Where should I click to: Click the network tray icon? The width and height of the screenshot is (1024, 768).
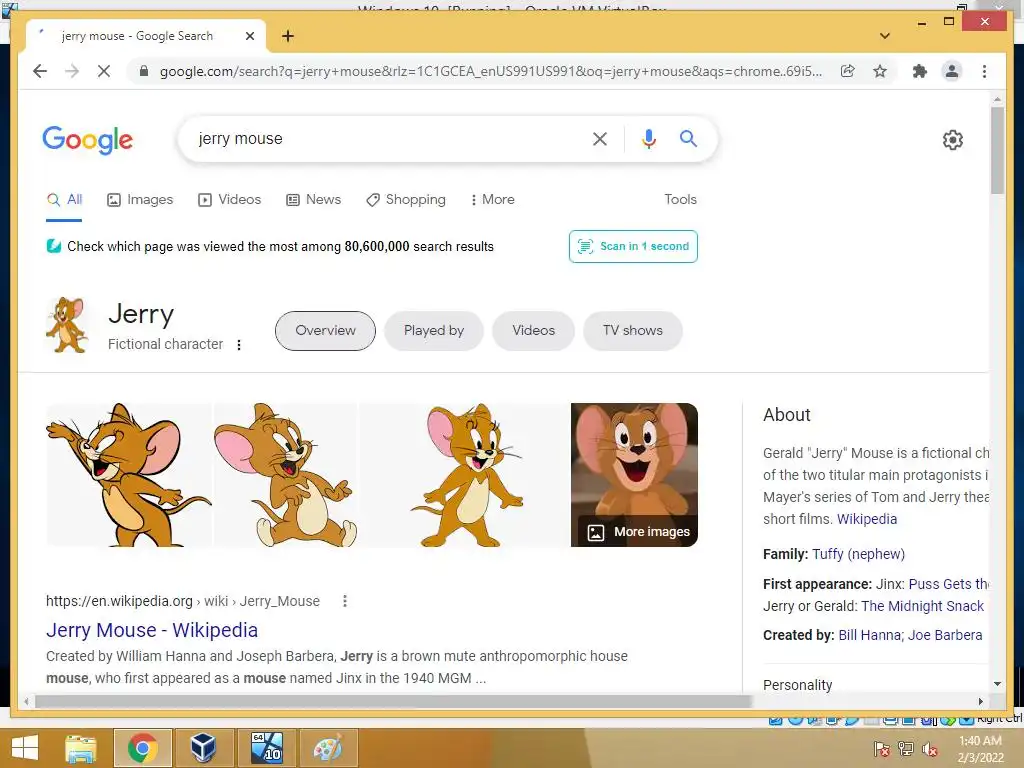tap(906, 749)
